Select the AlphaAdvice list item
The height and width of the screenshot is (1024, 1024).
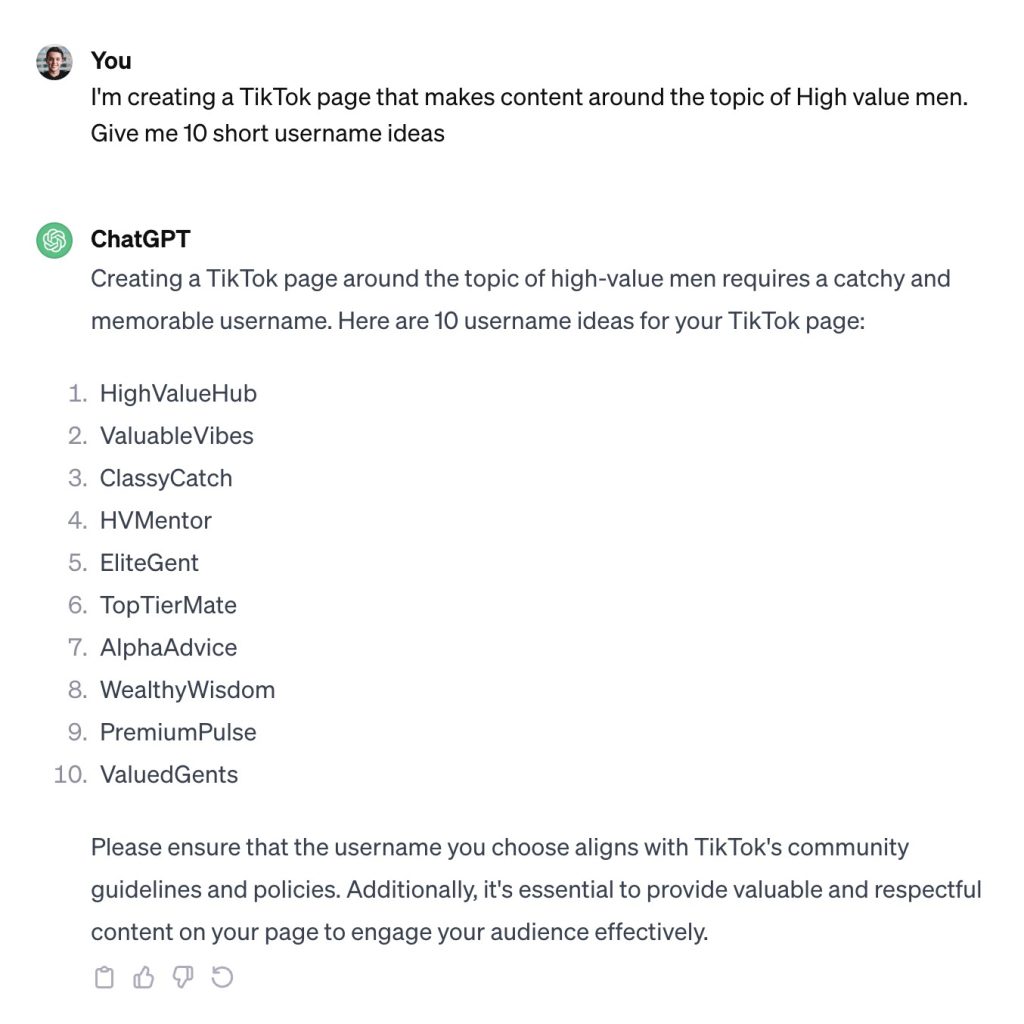[x=168, y=648]
